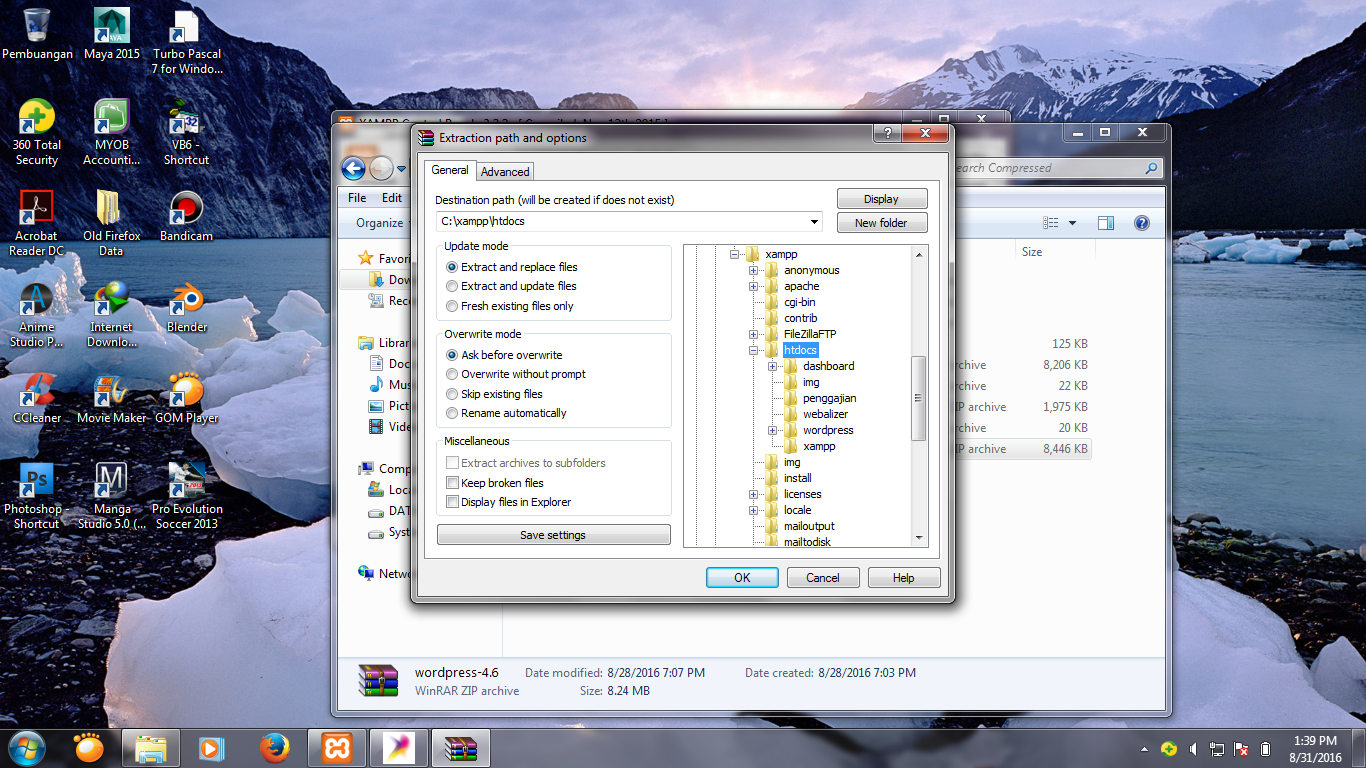Open Acrobat Reader DC from the desktop
The height and width of the screenshot is (768, 1366).
click(x=37, y=223)
